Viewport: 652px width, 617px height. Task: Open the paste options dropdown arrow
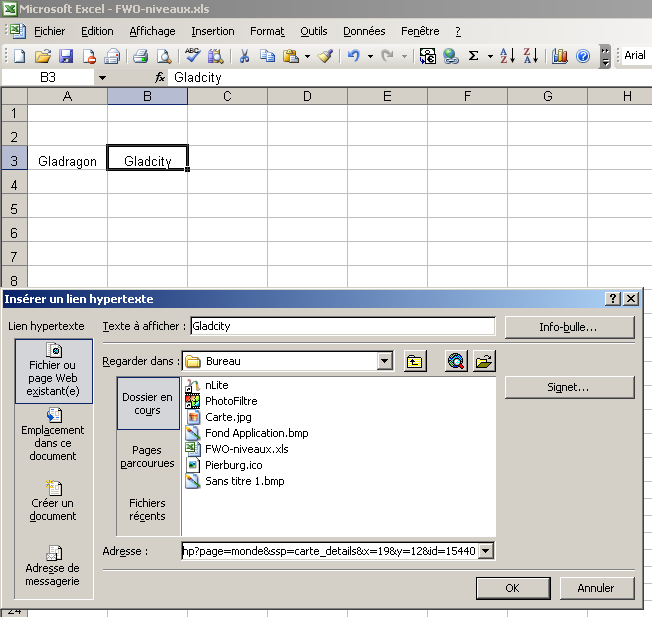tap(307, 56)
